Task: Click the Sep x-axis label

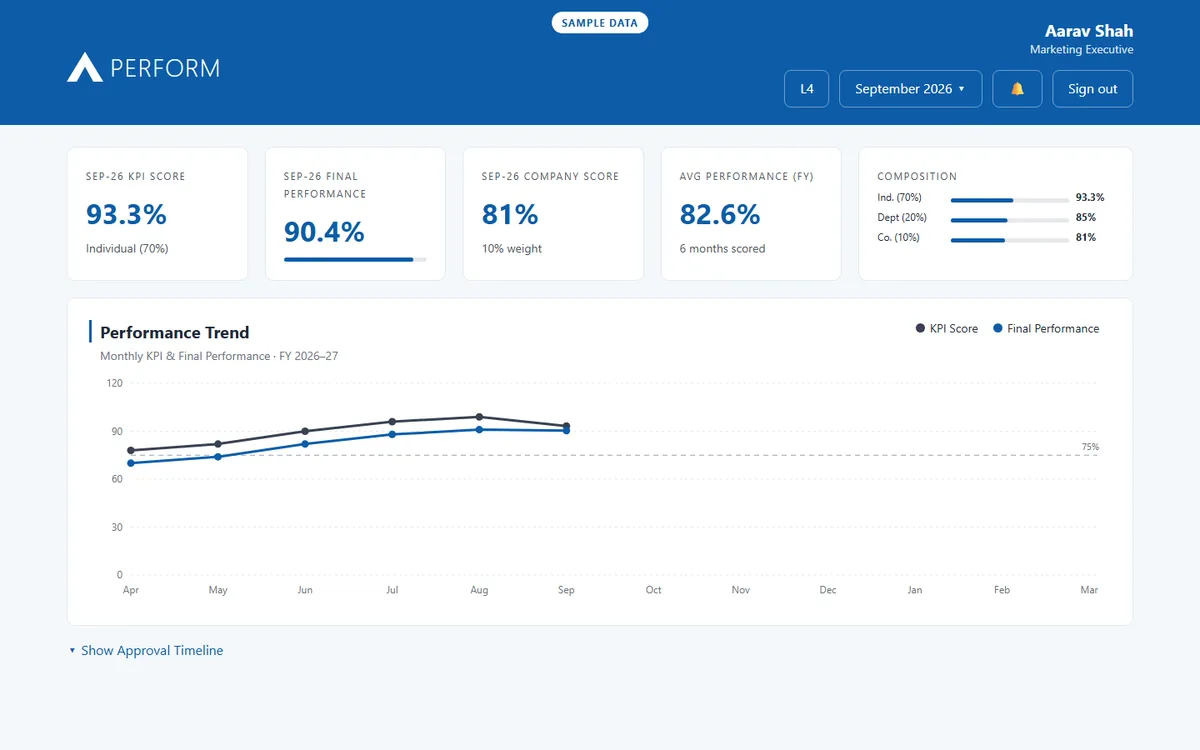Action: click(566, 590)
